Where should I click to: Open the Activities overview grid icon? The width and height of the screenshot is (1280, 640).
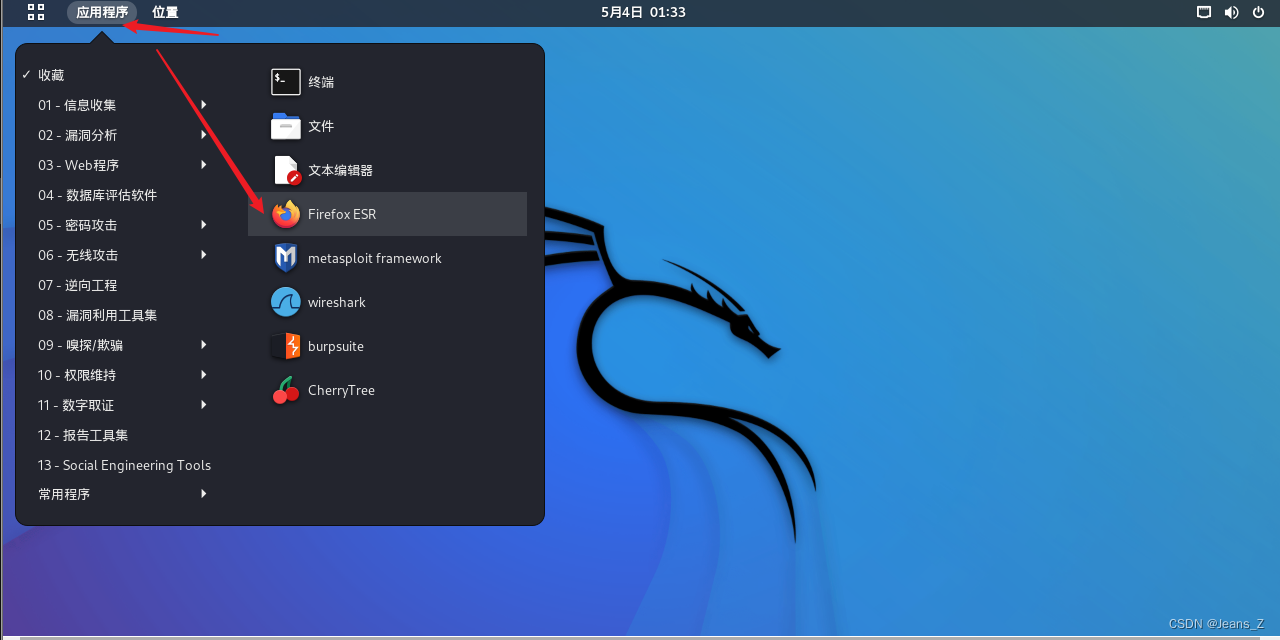point(36,12)
